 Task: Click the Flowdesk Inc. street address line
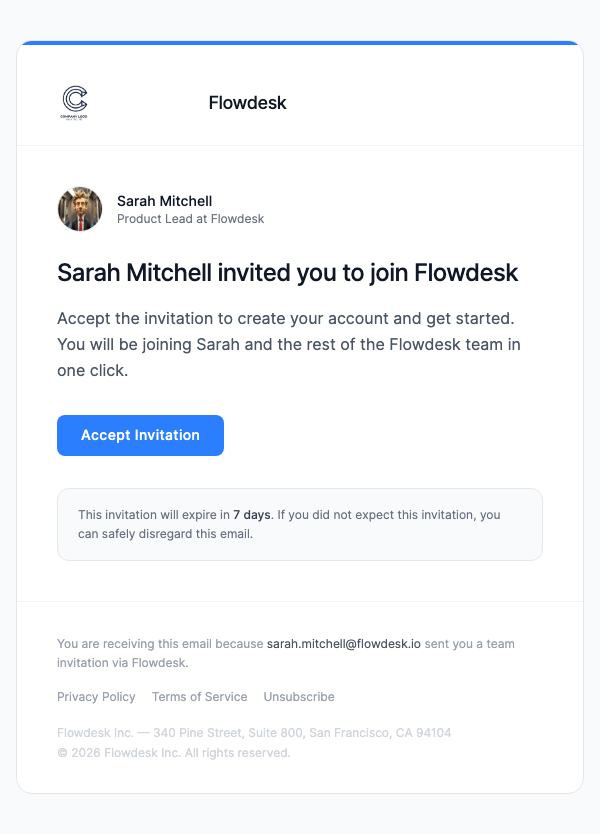click(254, 733)
